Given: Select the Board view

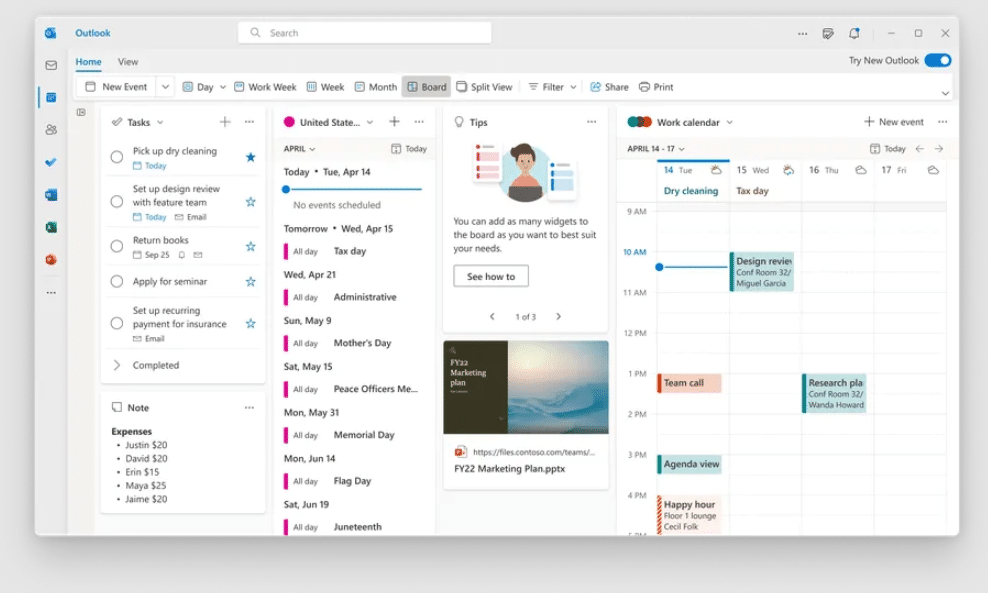Looking at the screenshot, I should click(427, 87).
